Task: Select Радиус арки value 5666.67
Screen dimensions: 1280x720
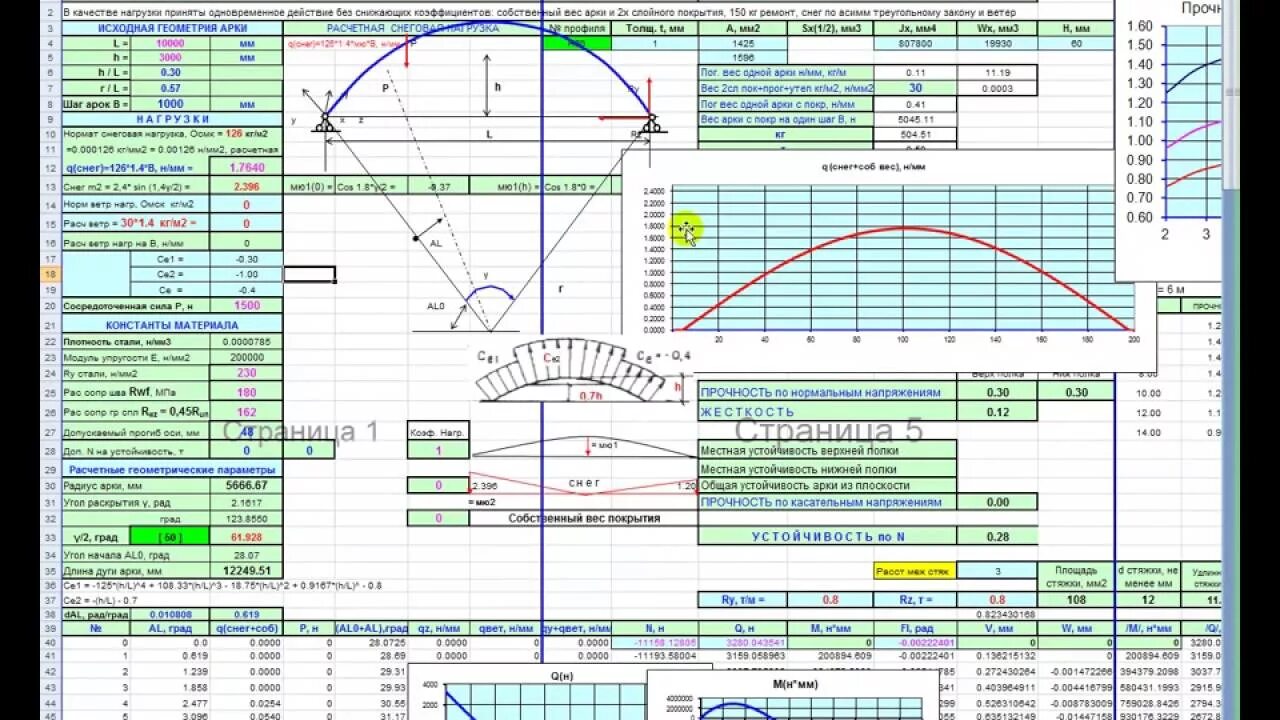Action: 247,485
